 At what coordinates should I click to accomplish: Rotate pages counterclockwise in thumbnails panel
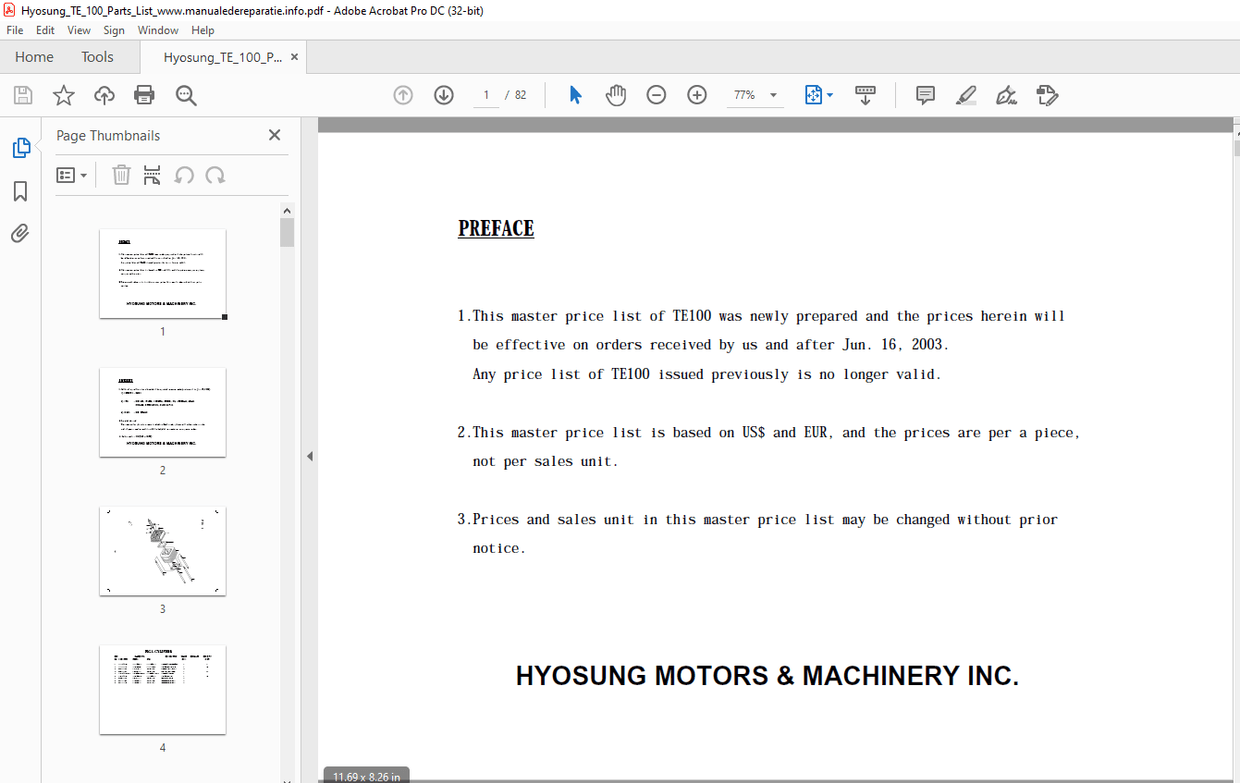[x=185, y=175]
